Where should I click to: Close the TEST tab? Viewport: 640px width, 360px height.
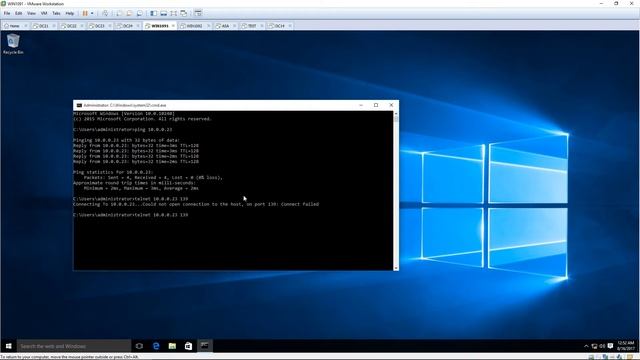262,26
